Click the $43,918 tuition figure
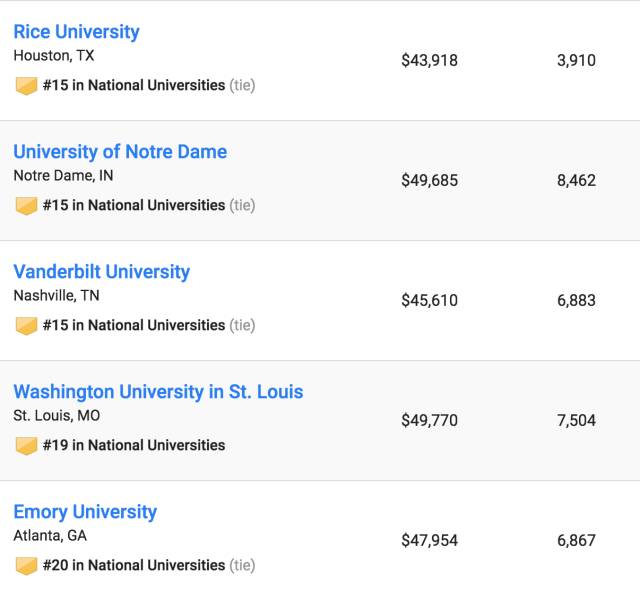Viewport: 640px width, 599px height. coord(429,60)
